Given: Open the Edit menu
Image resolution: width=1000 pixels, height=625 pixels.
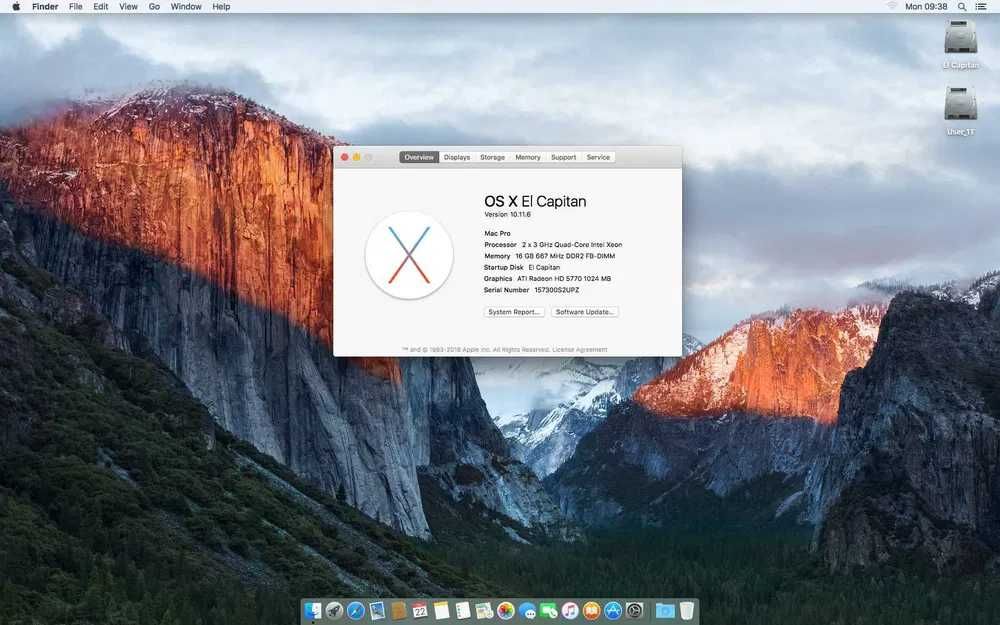Looking at the screenshot, I should point(101,6).
